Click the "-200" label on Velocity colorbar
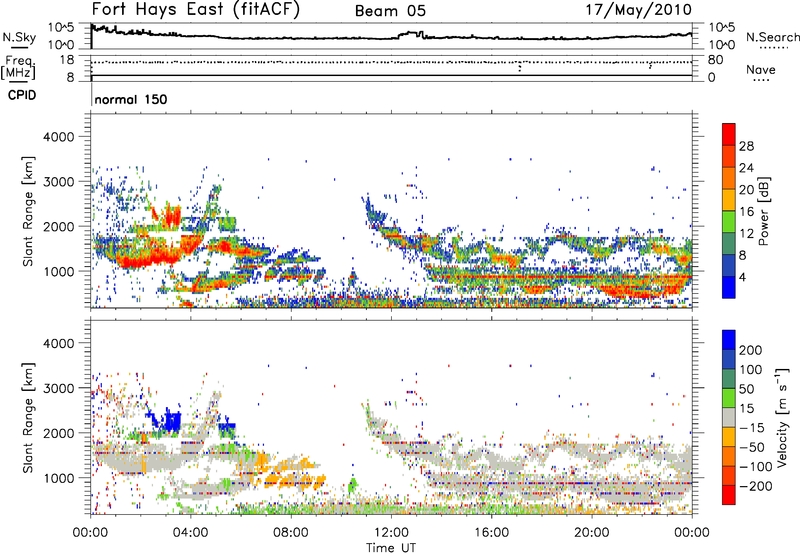Image resolution: width=800 pixels, height=554 pixels. click(755, 486)
